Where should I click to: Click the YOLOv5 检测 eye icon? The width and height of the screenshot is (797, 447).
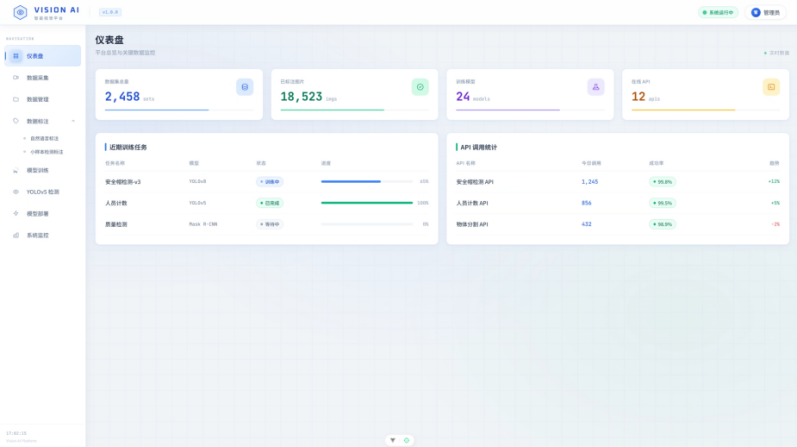point(16,191)
